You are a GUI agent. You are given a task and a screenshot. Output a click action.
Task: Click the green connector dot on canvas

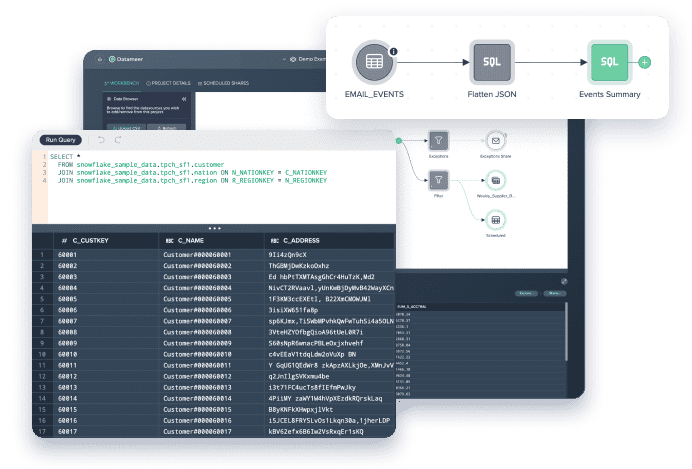pyautogui.click(x=399, y=141)
